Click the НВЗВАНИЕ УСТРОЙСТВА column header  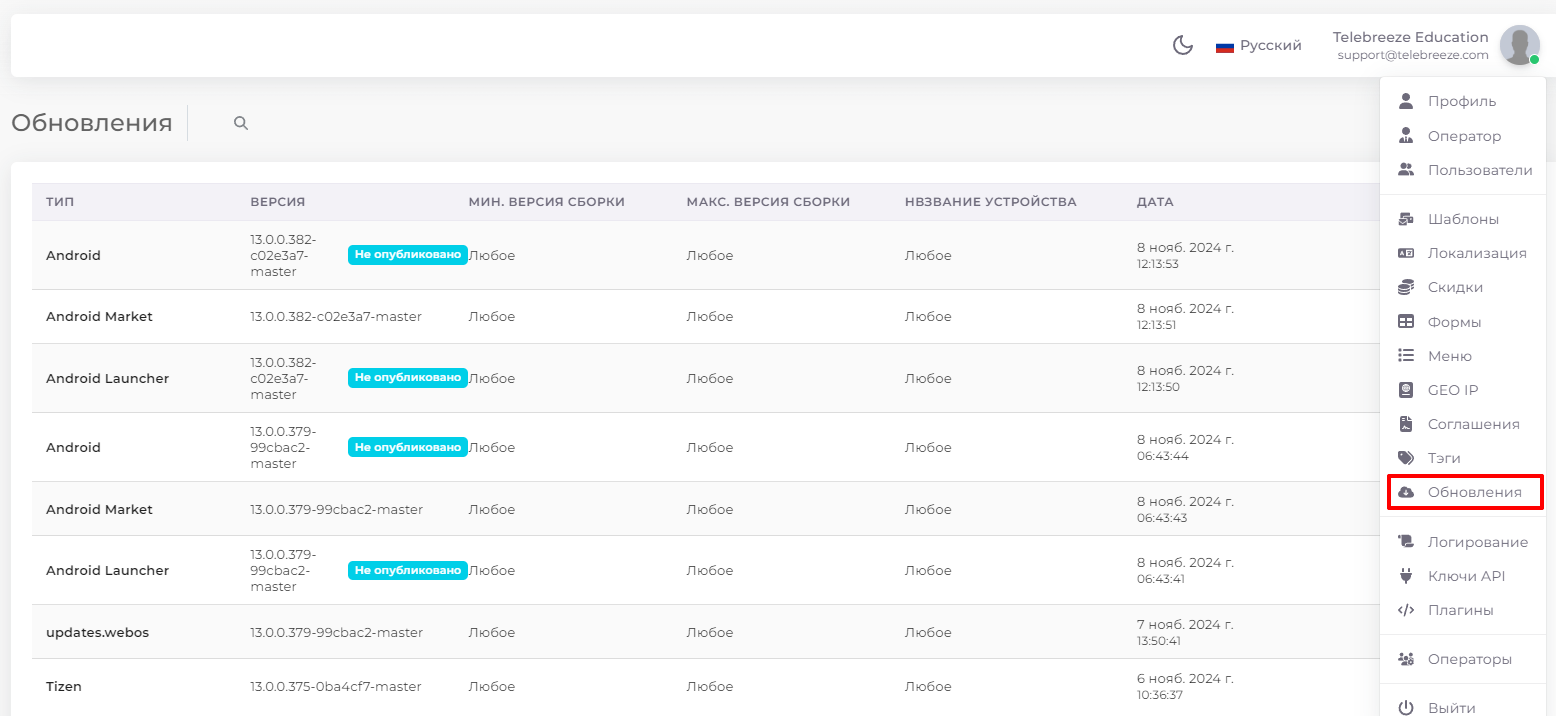[x=990, y=202]
